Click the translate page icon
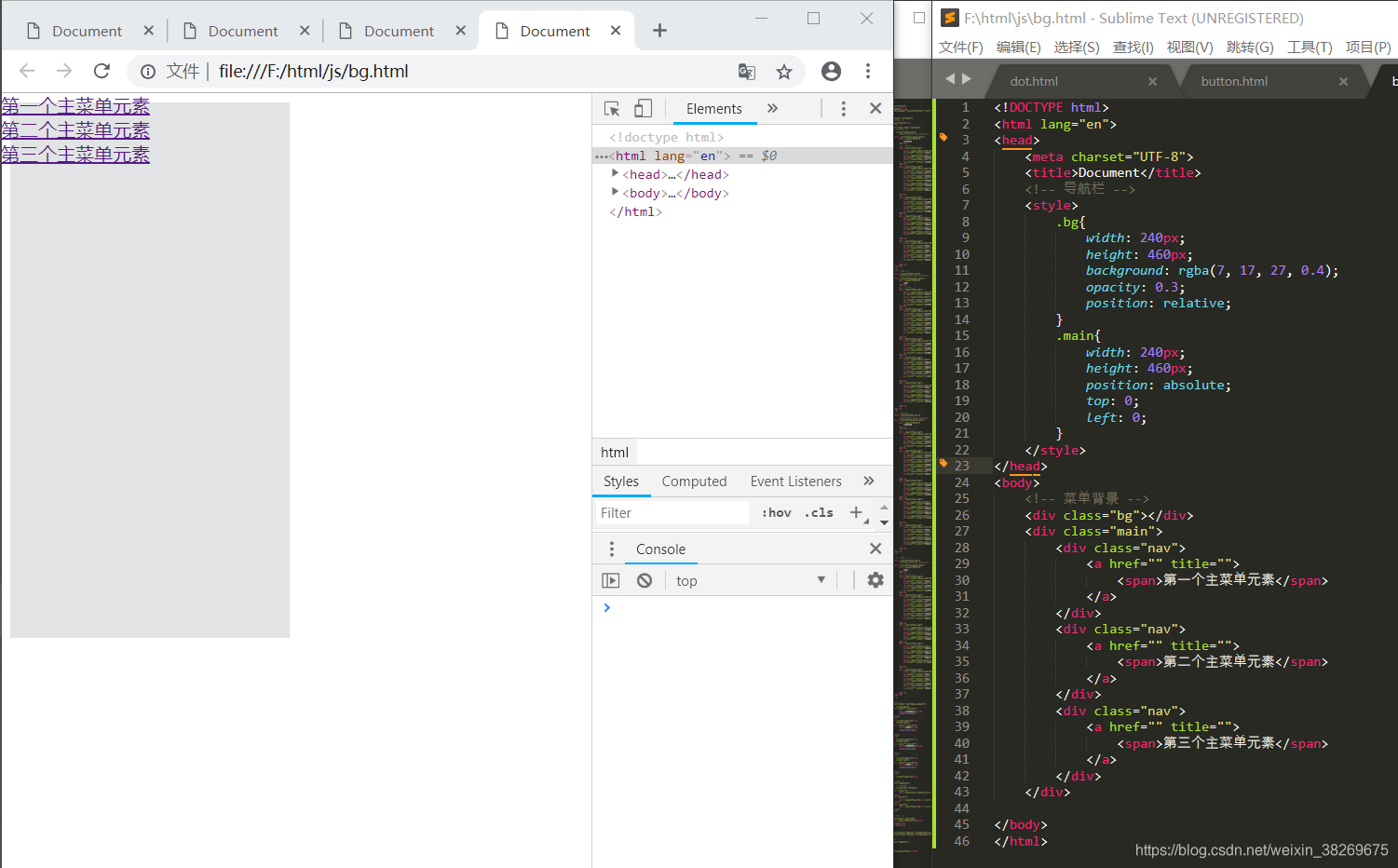Image resolution: width=1398 pixels, height=868 pixels. click(747, 72)
